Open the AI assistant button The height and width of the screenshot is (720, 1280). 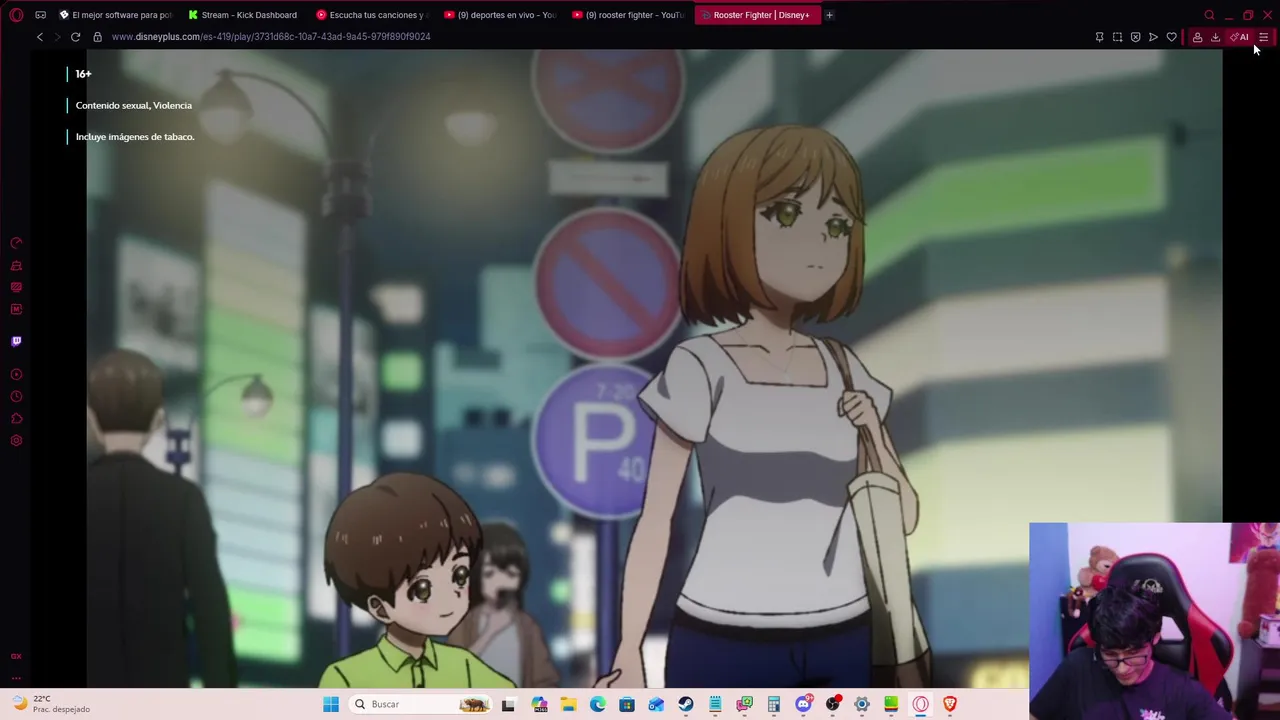1240,37
